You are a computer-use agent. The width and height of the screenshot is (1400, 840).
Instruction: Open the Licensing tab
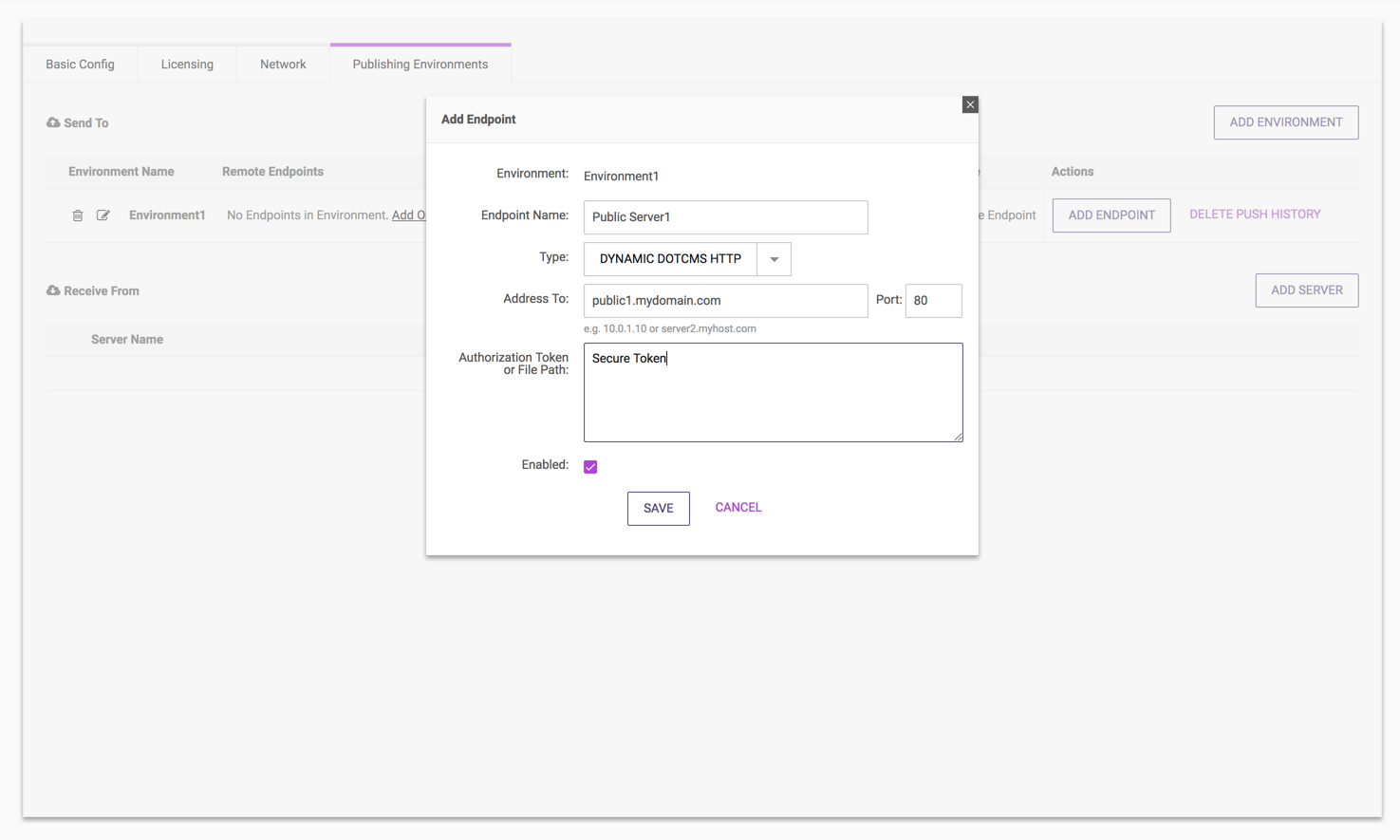click(187, 65)
